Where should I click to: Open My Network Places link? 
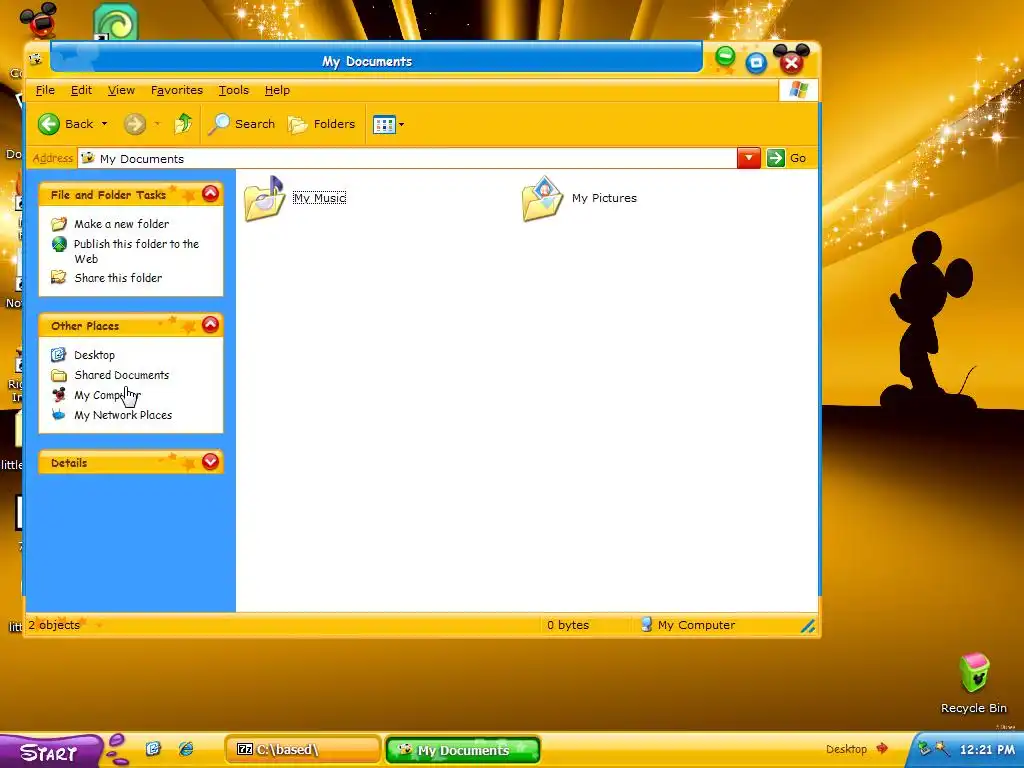coord(123,415)
